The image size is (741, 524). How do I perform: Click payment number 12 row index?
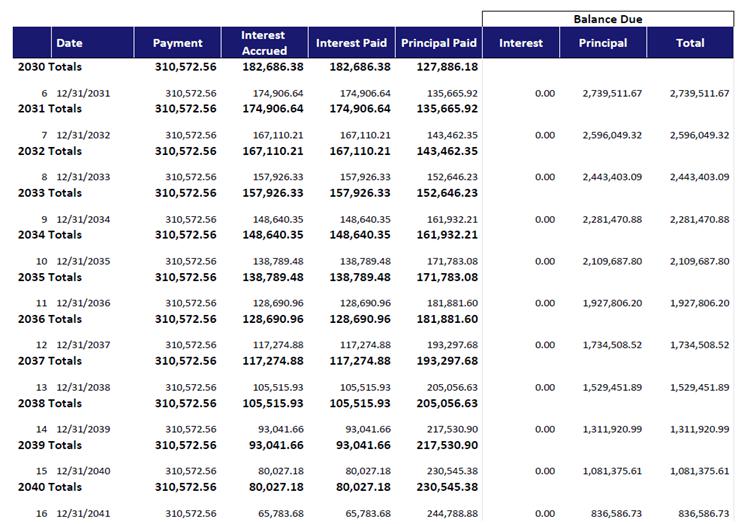(41, 345)
